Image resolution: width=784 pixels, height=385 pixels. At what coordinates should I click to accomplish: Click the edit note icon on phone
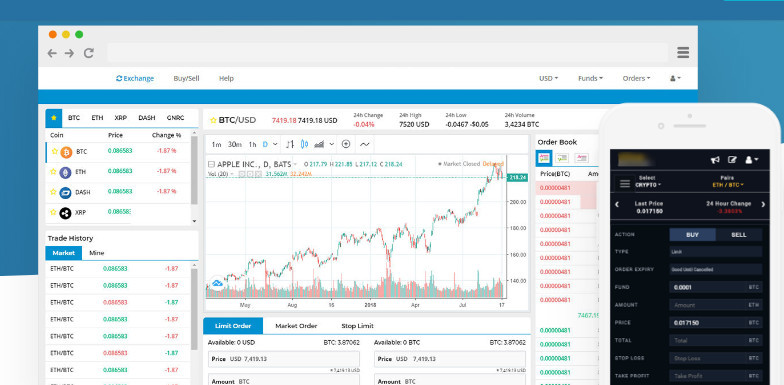click(732, 160)
